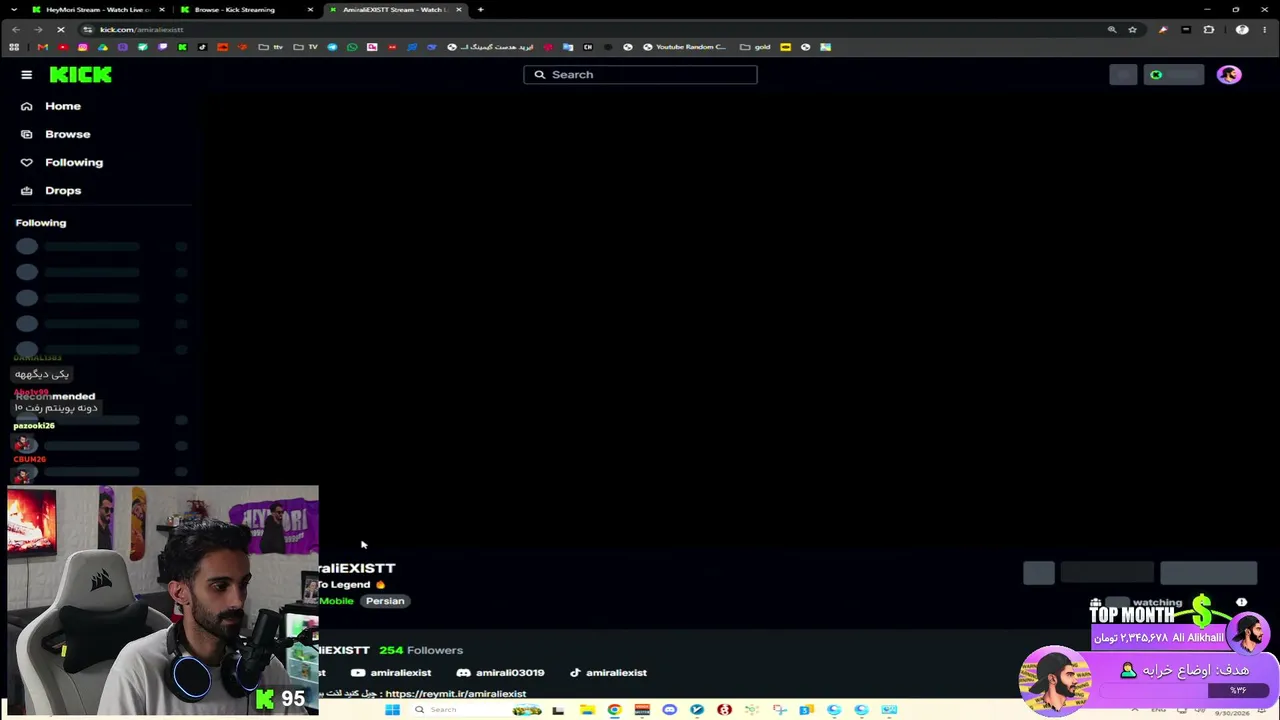This screenshot has width=1280, height=720.
Task: Open the tab search dropdown arrow
Action: click(15, 10)
